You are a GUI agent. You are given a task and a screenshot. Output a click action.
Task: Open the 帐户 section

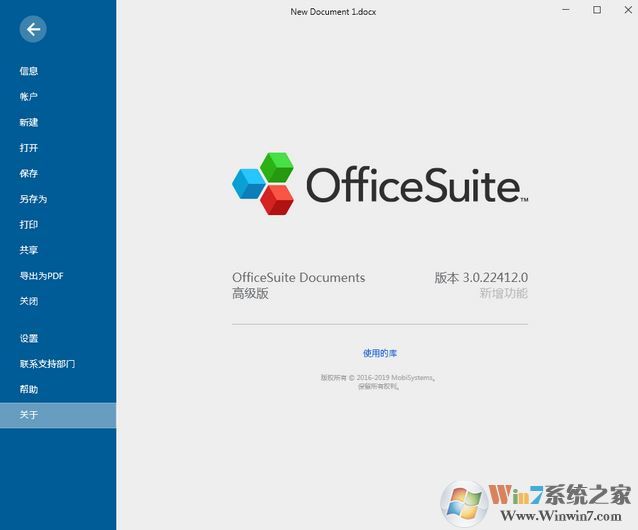[28, 96]
